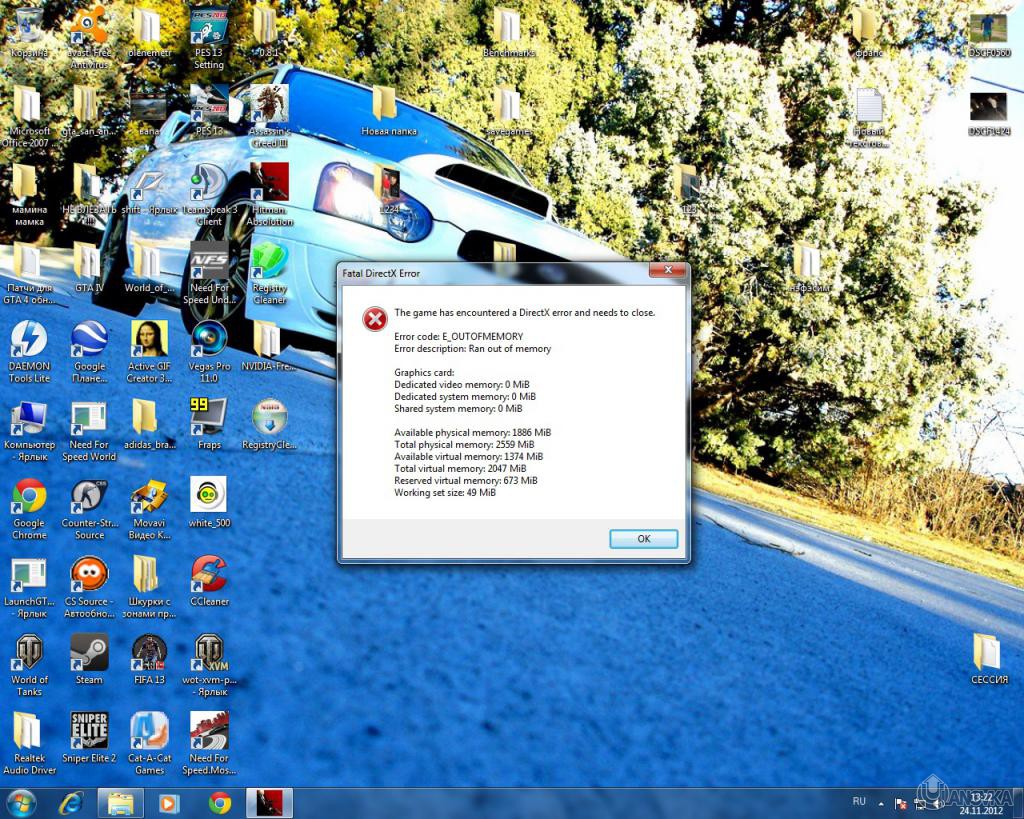
Task: Open the RegistryCle... installer shortcut
Action: (x=269, y=423)
